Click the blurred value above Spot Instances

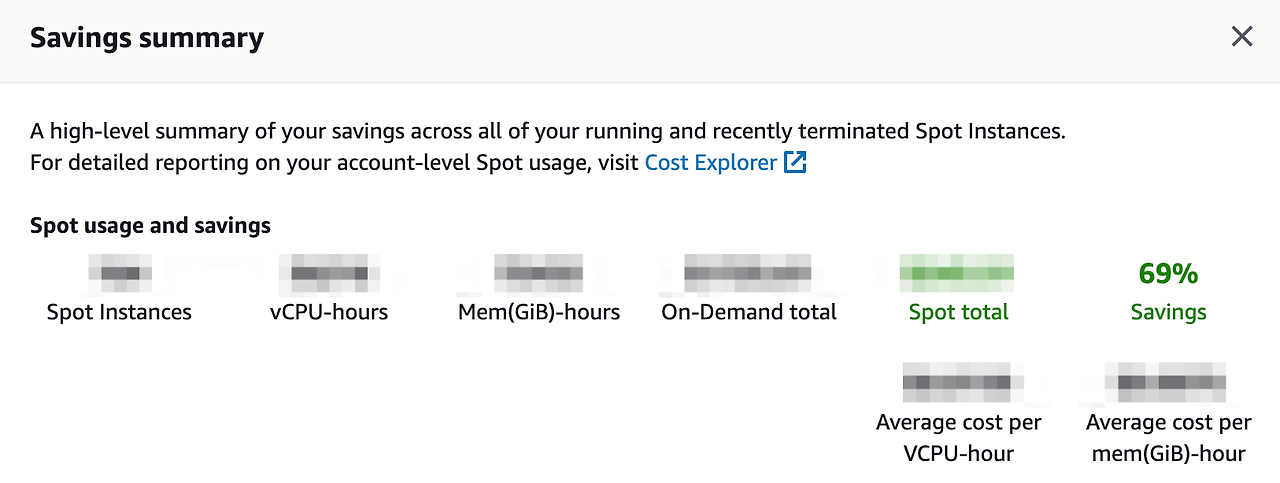point(119,272)
